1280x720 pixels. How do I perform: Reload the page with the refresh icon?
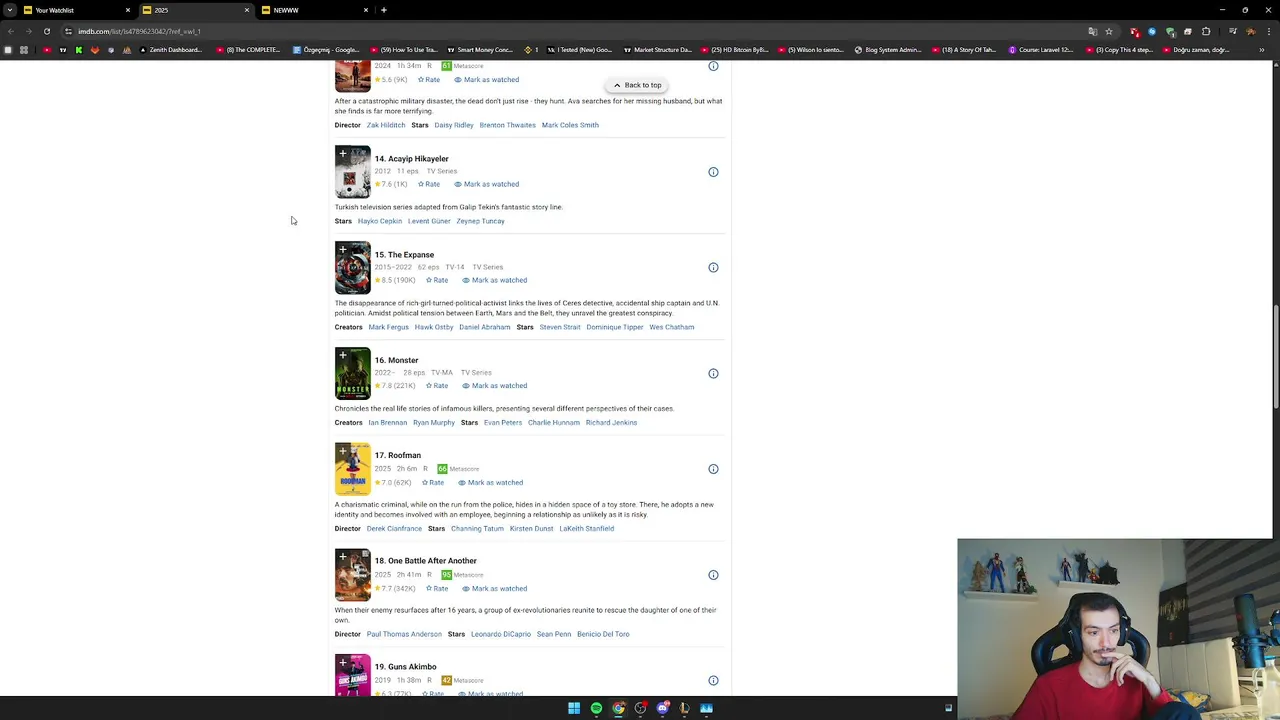pyautogui.click(x=47, y=31)
